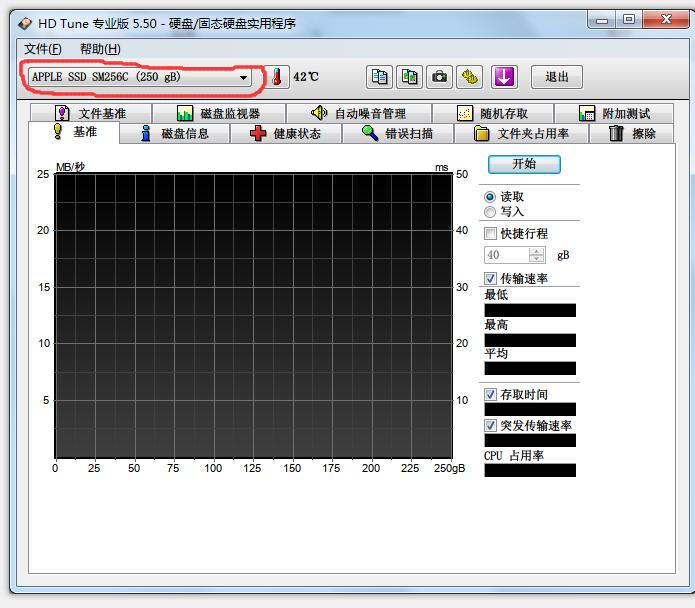Open the 错误扫描 tab with magnifier icon

tap(398, 133)
